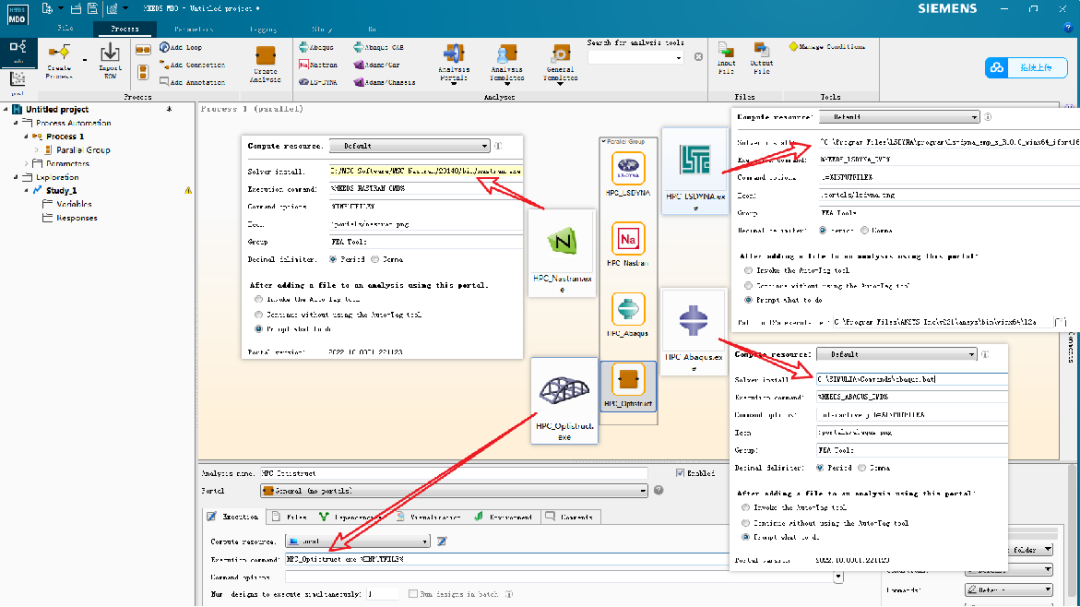This screenshot has height=607, width=1080.
Task: Switch to the Tagging ribbon tab
Action: tap(262, 29)
